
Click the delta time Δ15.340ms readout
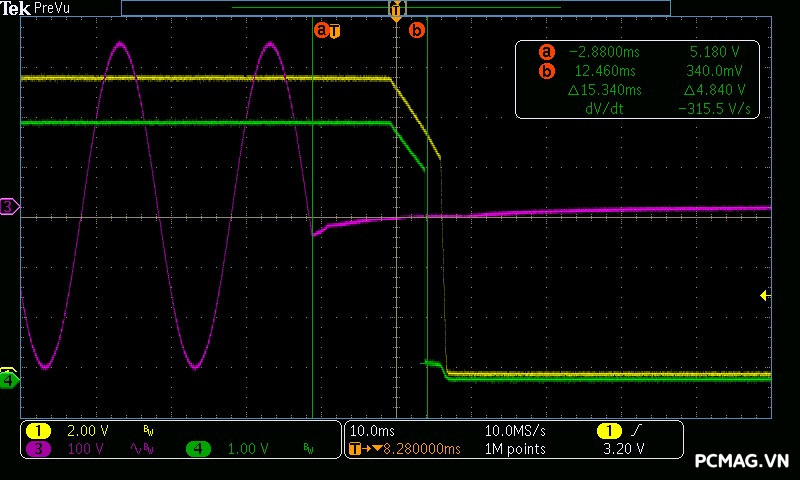click(605, 90)
